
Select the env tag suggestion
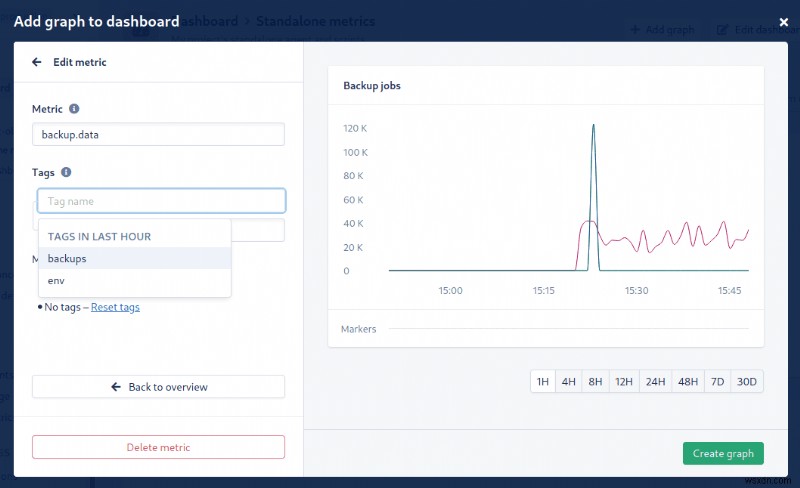[135, 280]
